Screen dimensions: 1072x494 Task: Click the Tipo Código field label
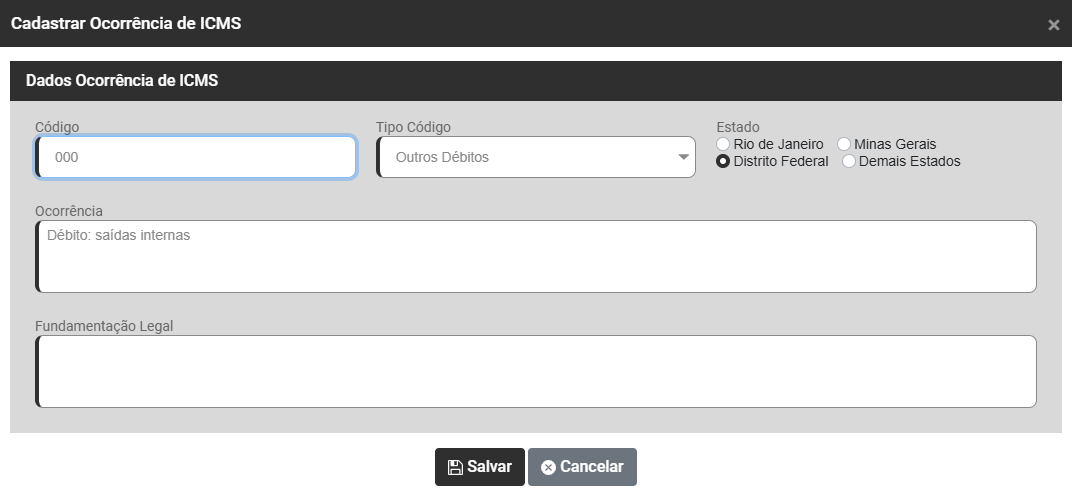(x=413, y=127)
